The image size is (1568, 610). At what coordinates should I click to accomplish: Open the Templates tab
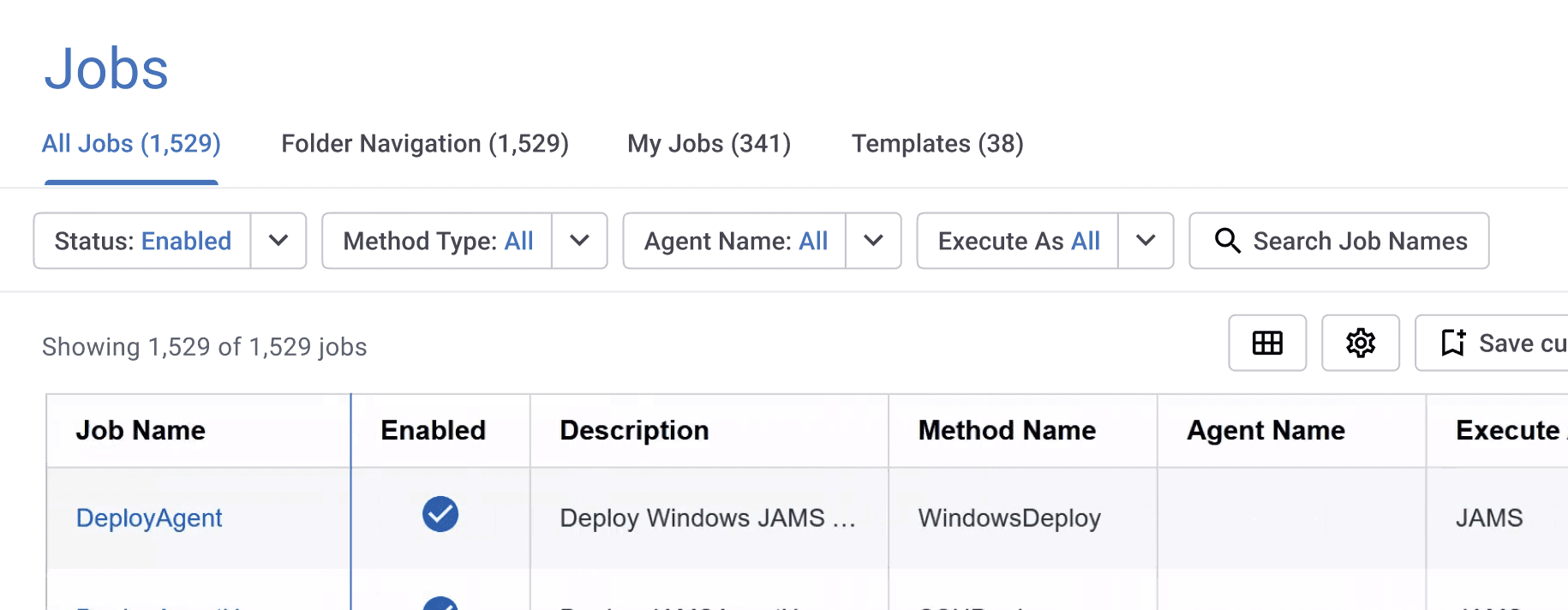coord(937,143)
